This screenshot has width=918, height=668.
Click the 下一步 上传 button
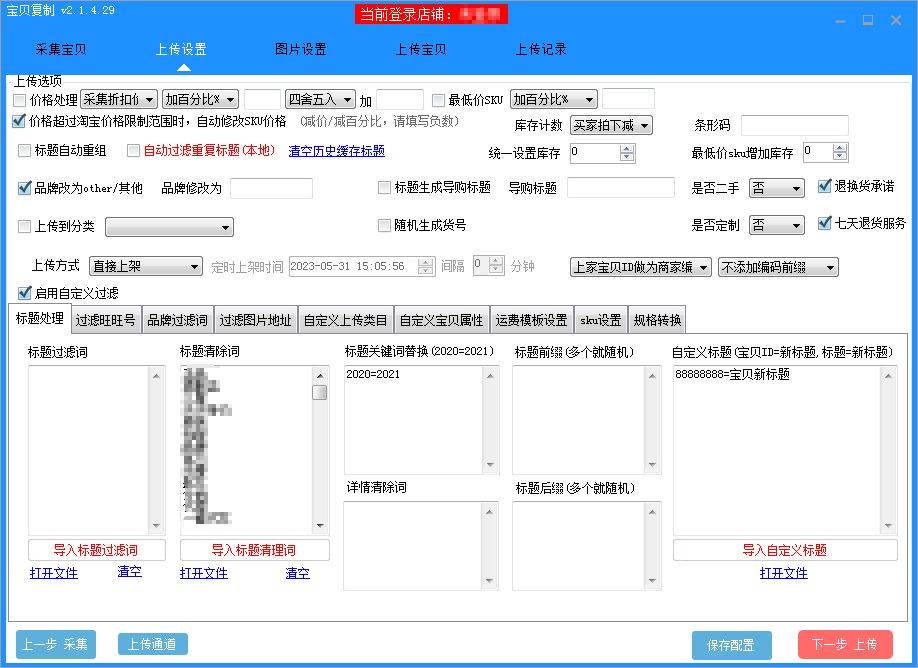coord(845,645)
